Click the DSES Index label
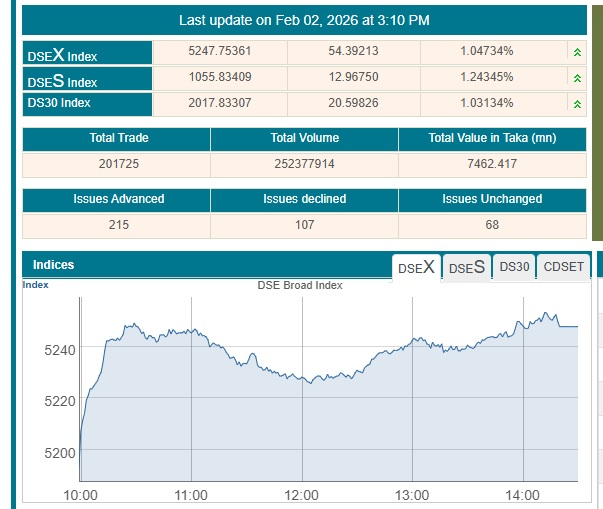The width and height of the screenshot is (603, 509). (x=62, y=80)
